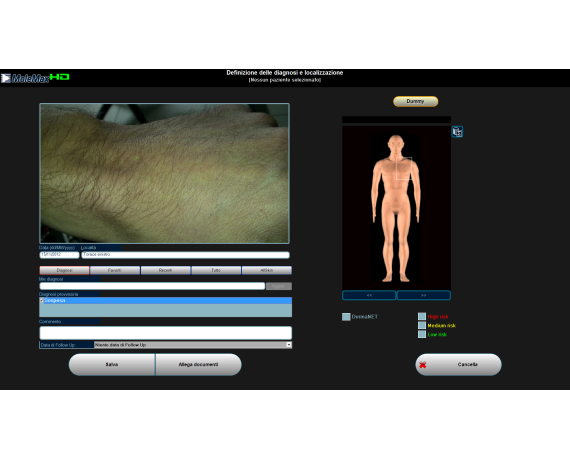Click the Località input field
The width and height of the screenshot is (570, 460).
(x=185, y=255)
